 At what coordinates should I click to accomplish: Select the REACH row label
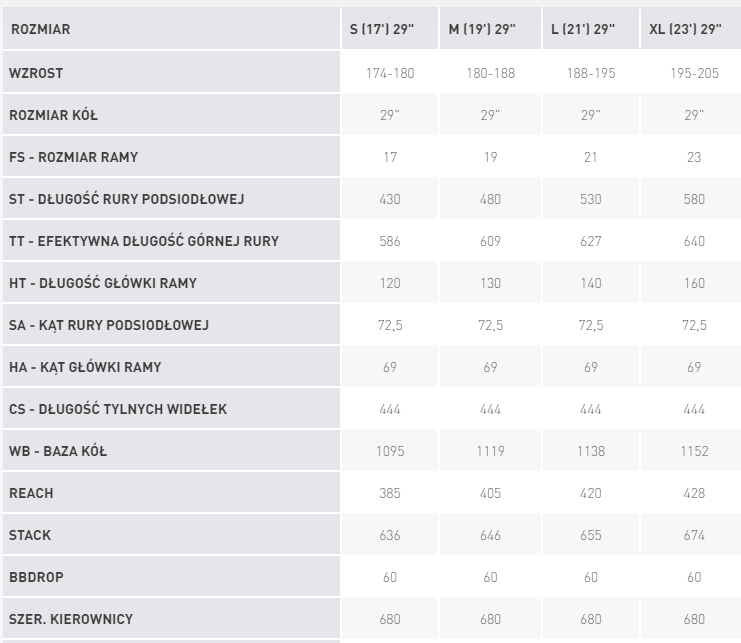click(31, 493)
